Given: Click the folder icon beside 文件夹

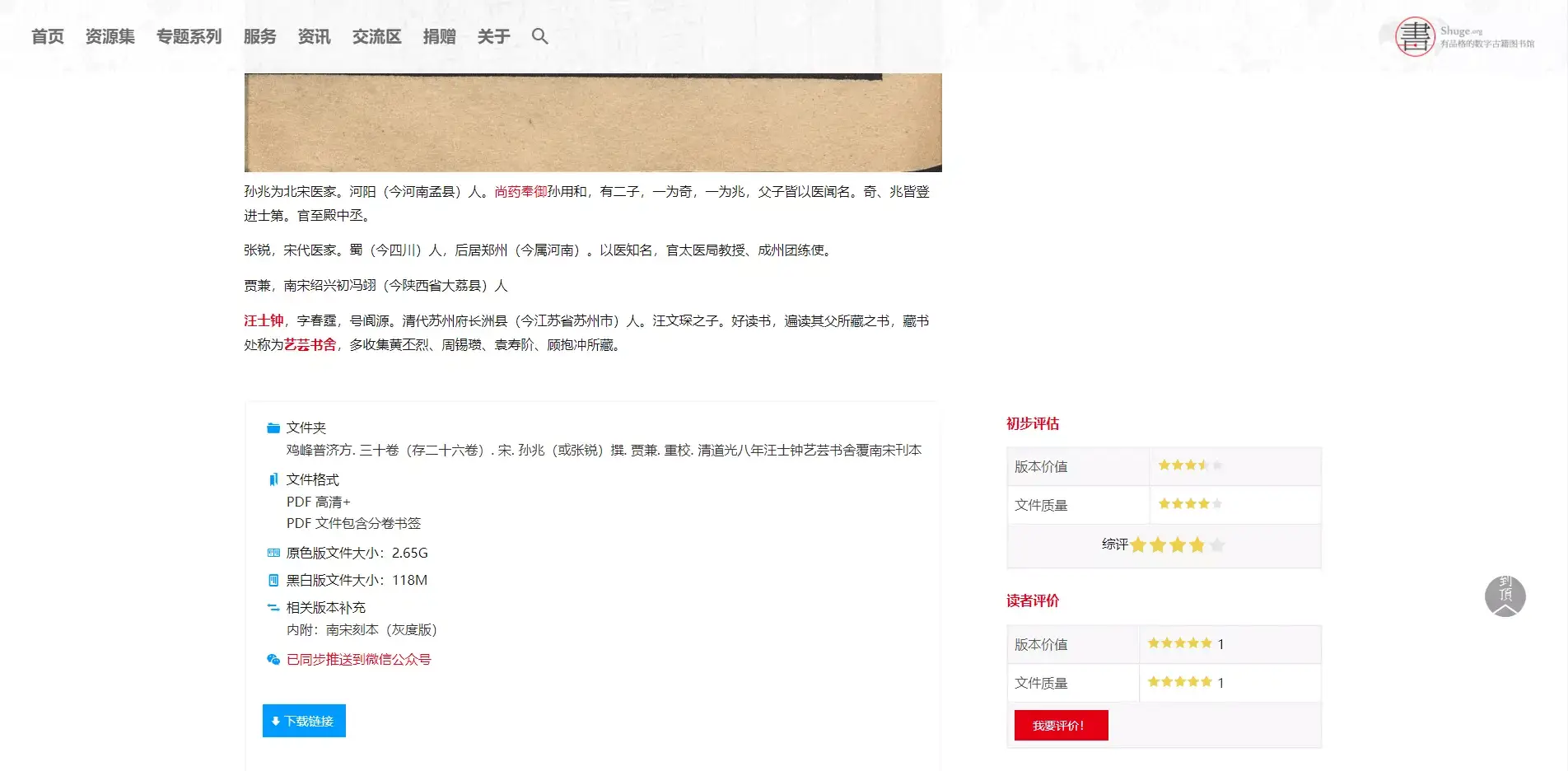Looking at the screenshot, I should 272,427.
